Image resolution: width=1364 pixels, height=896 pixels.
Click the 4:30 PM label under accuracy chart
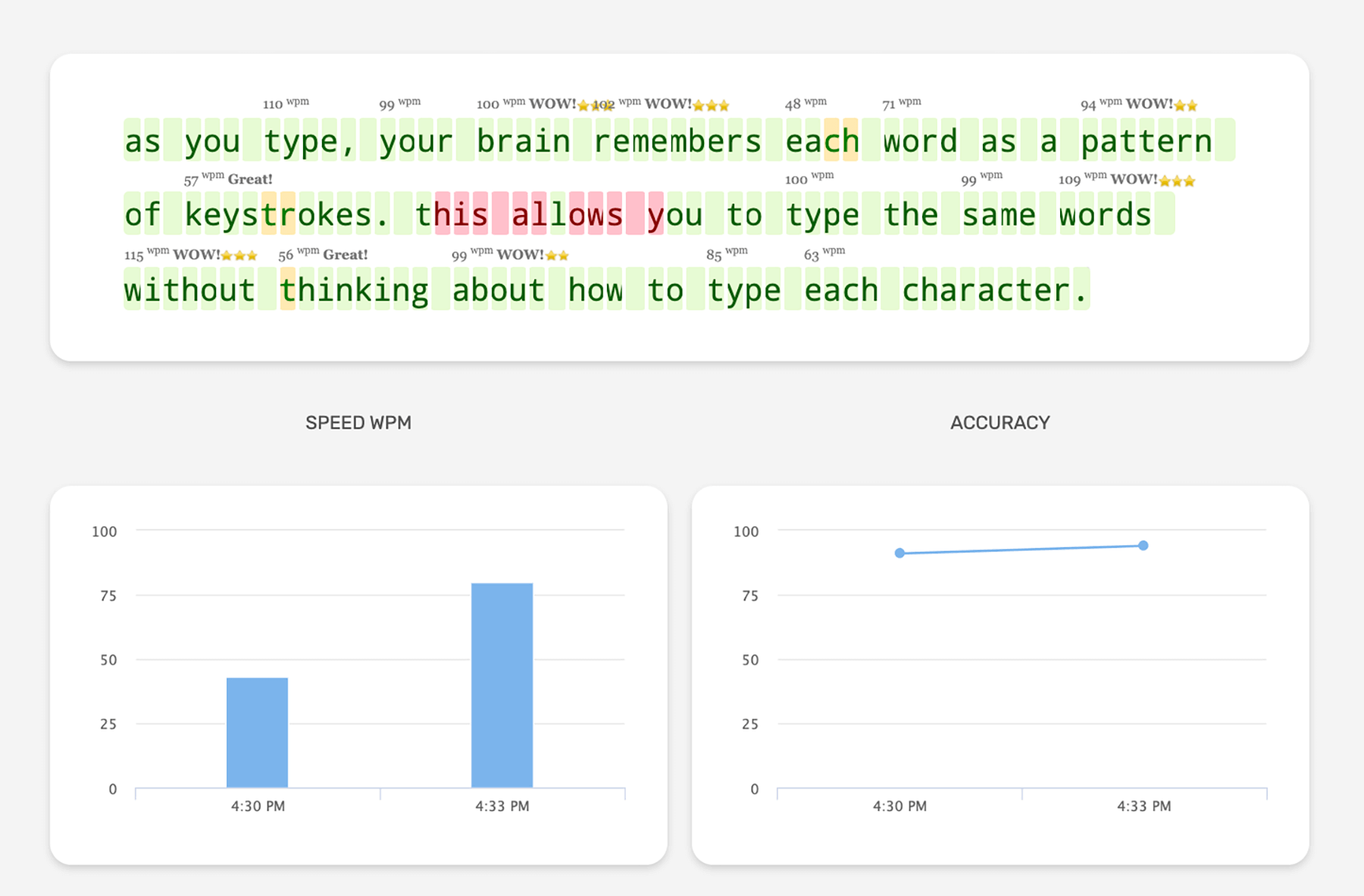pyautogui.click(x=899, y=806)
